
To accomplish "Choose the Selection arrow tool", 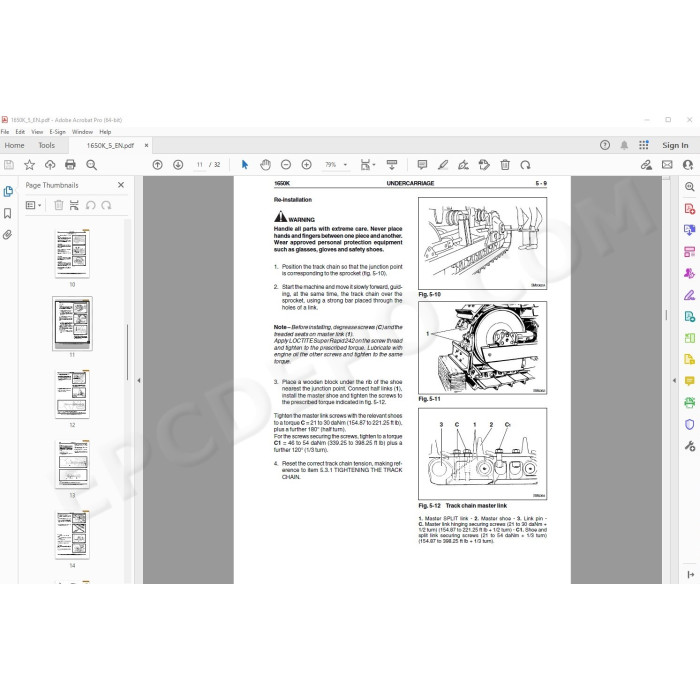I will point(245,165).
